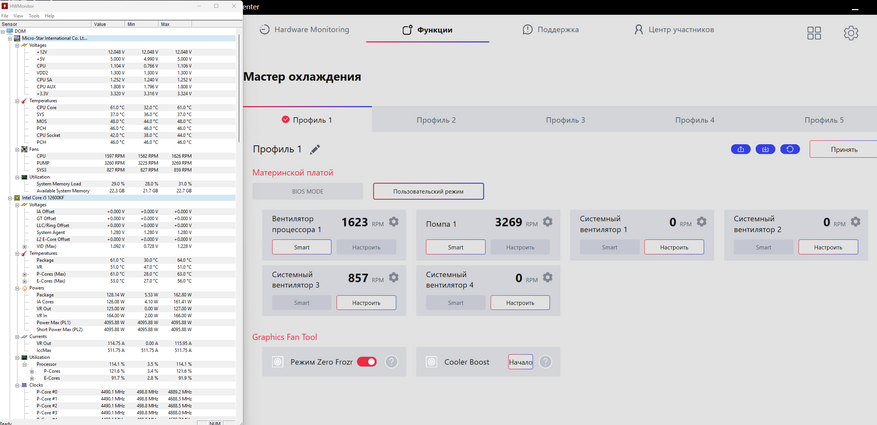Select the Профиль 2 tab

436,120
